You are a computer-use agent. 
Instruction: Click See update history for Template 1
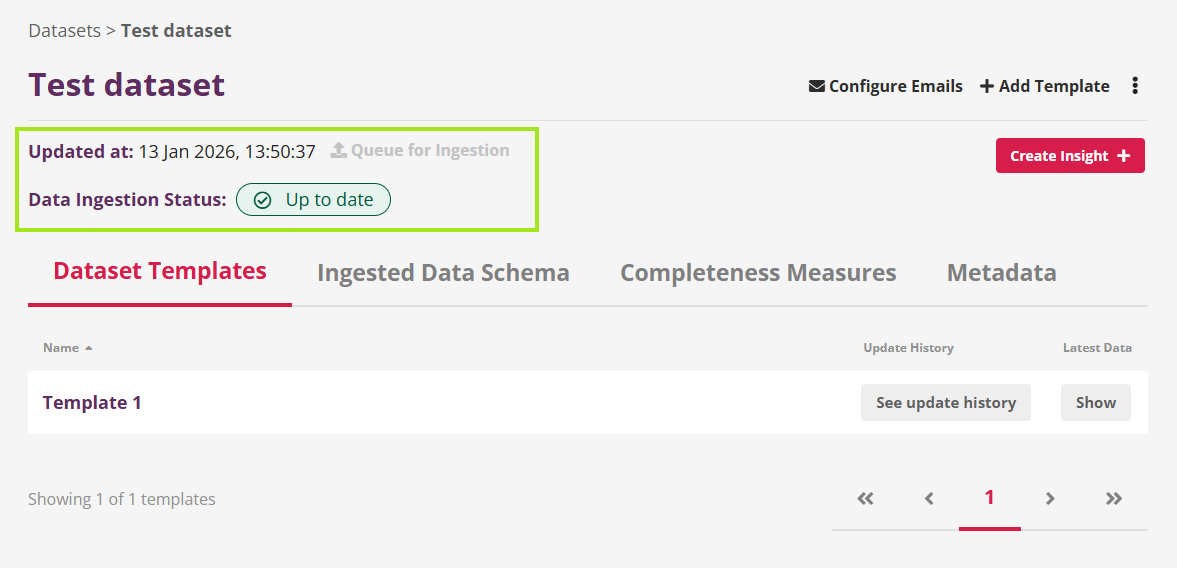(946, 402)
